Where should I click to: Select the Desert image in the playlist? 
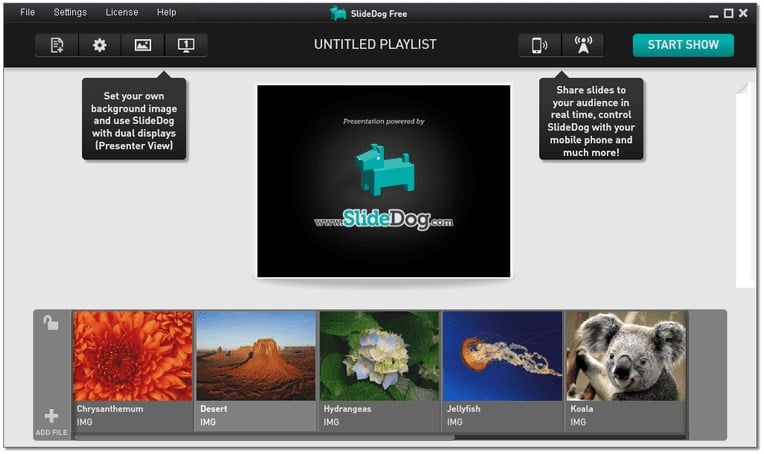[x=256, y=371]
